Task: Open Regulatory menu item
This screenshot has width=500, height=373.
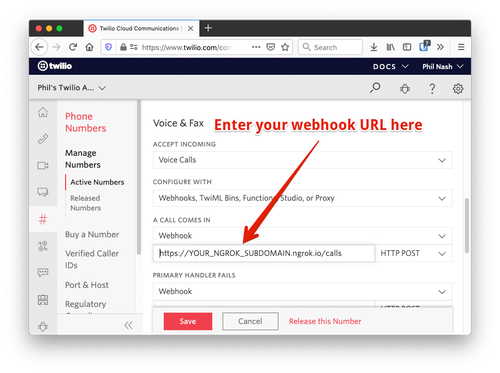Action: click(x=86, y=304)
